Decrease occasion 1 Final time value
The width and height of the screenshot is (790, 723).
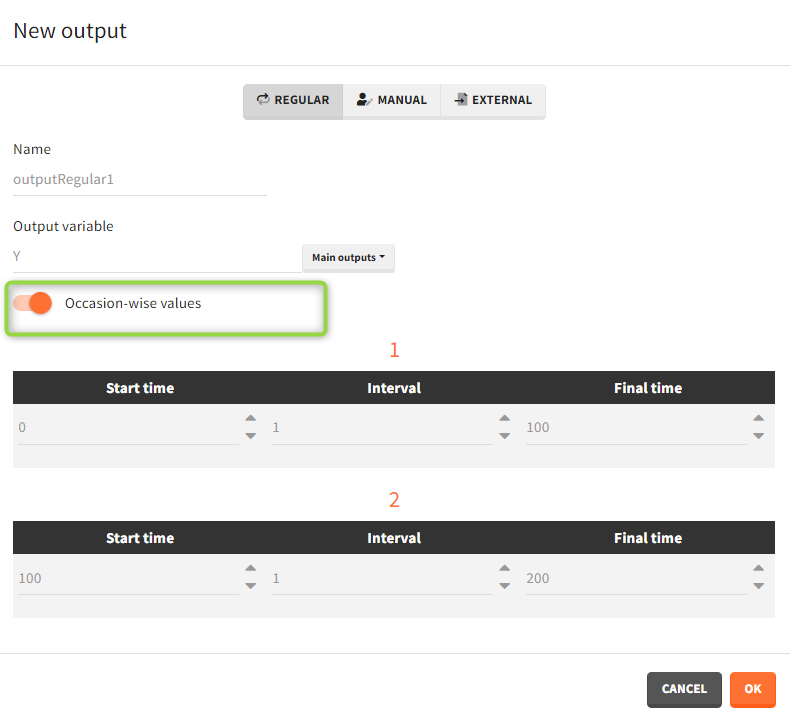759,436
